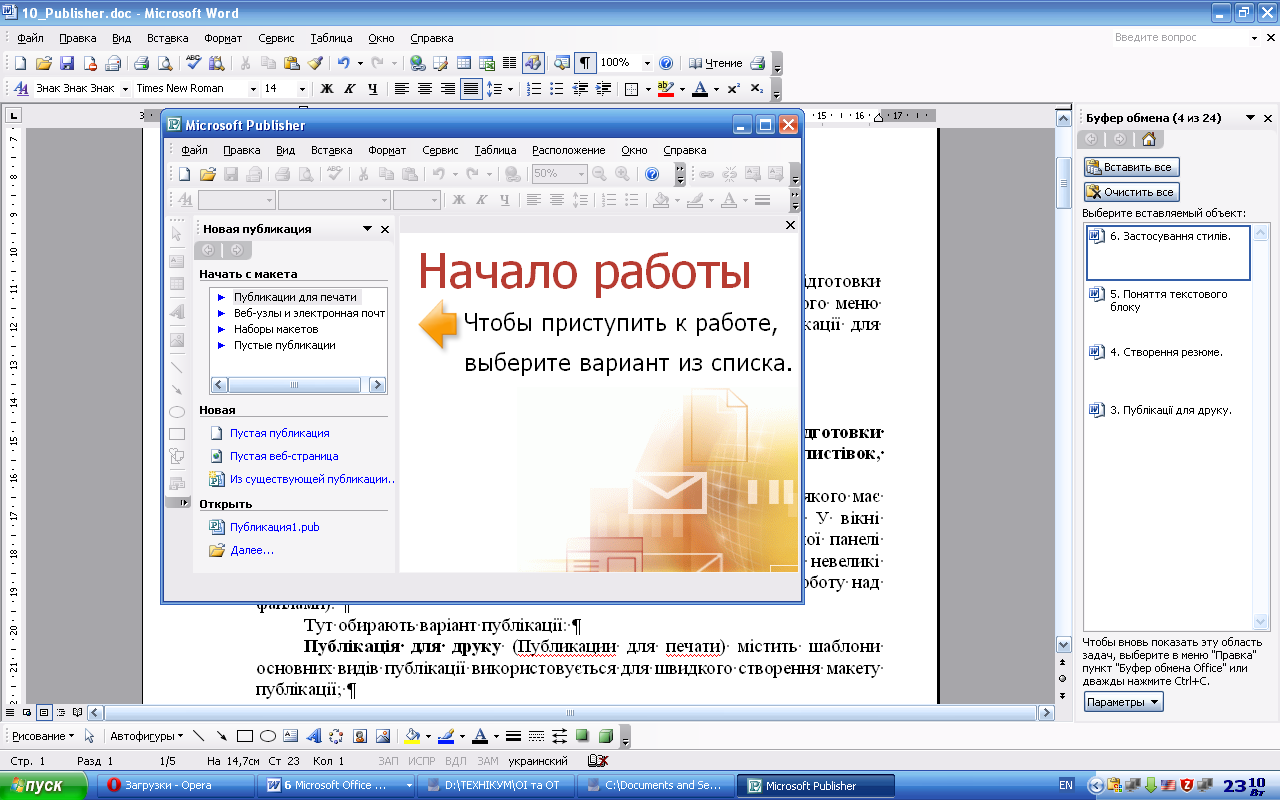This screenshot has width=1280, height=800.
Task: Click clipboard home icon in task pane
Action: click(x=1149, y=140)
